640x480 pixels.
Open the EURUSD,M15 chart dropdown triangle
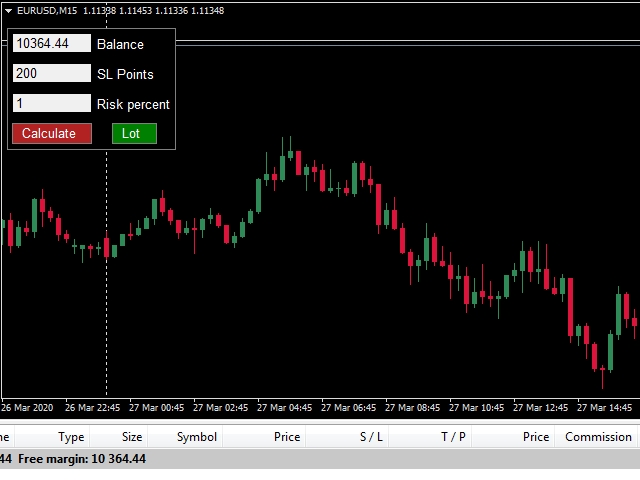click(8, 11)
